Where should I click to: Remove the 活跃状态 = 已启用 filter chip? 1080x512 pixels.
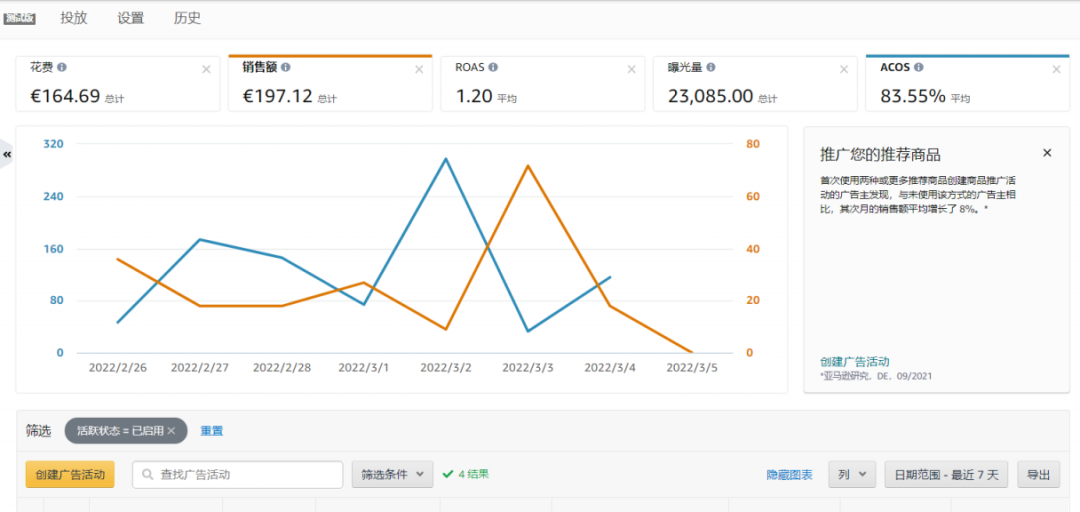point(172,431)
